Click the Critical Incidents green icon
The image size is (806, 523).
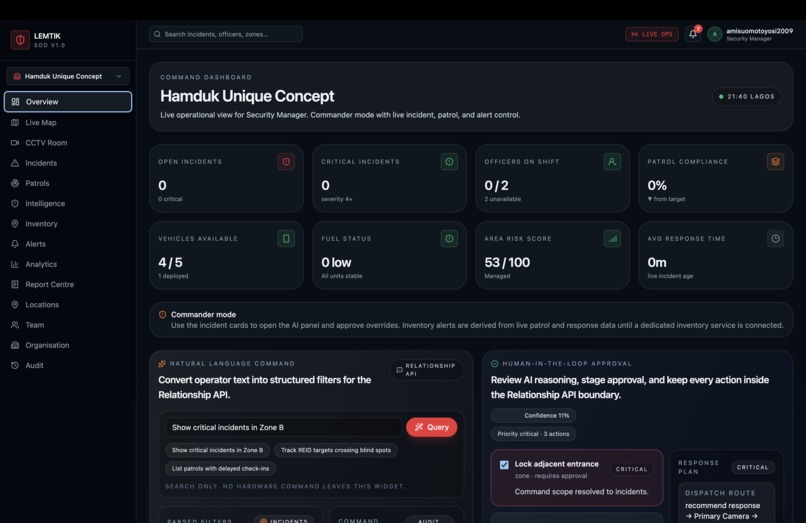coord(449,161)
